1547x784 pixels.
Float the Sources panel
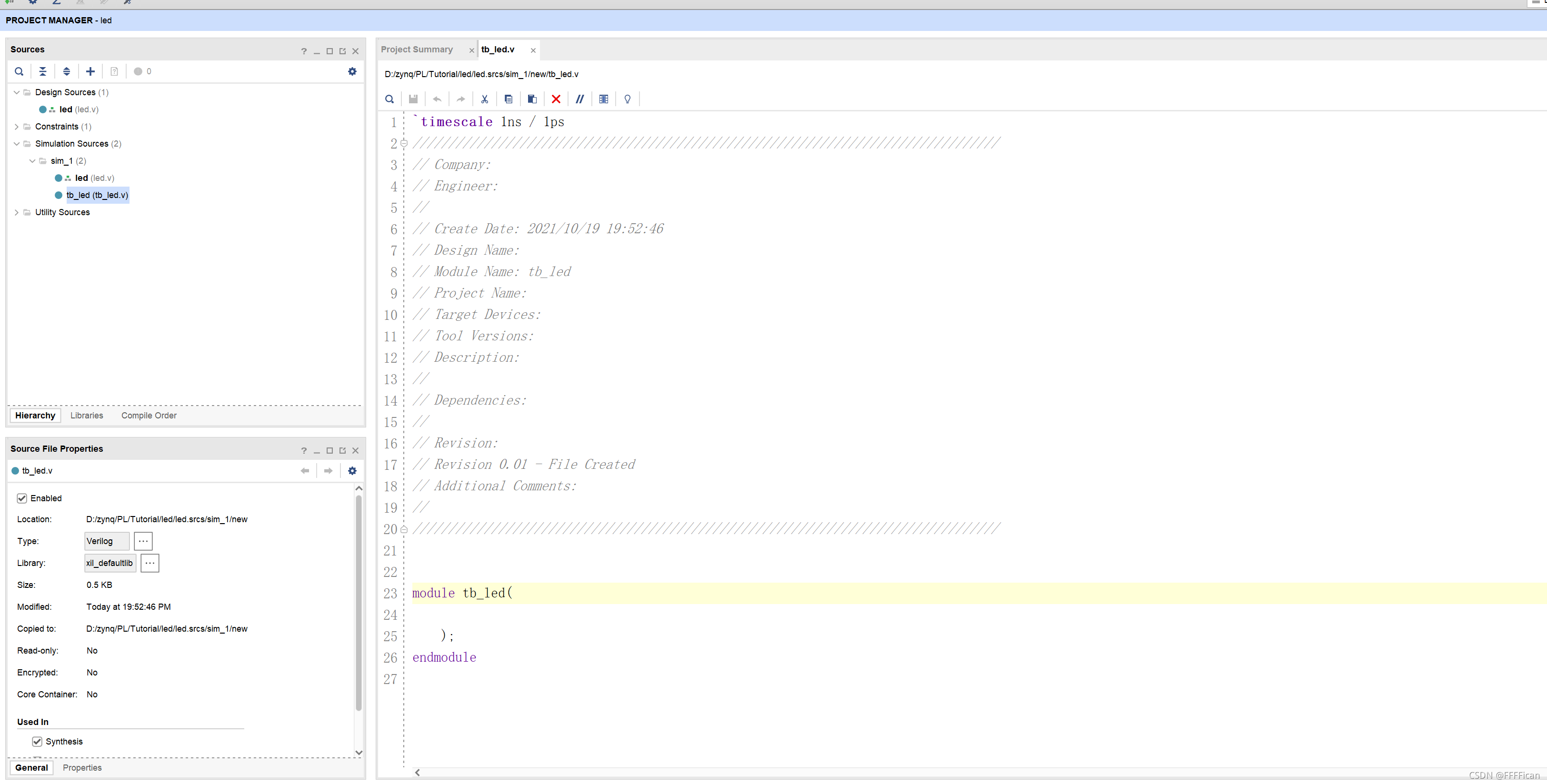click(343, 51)
